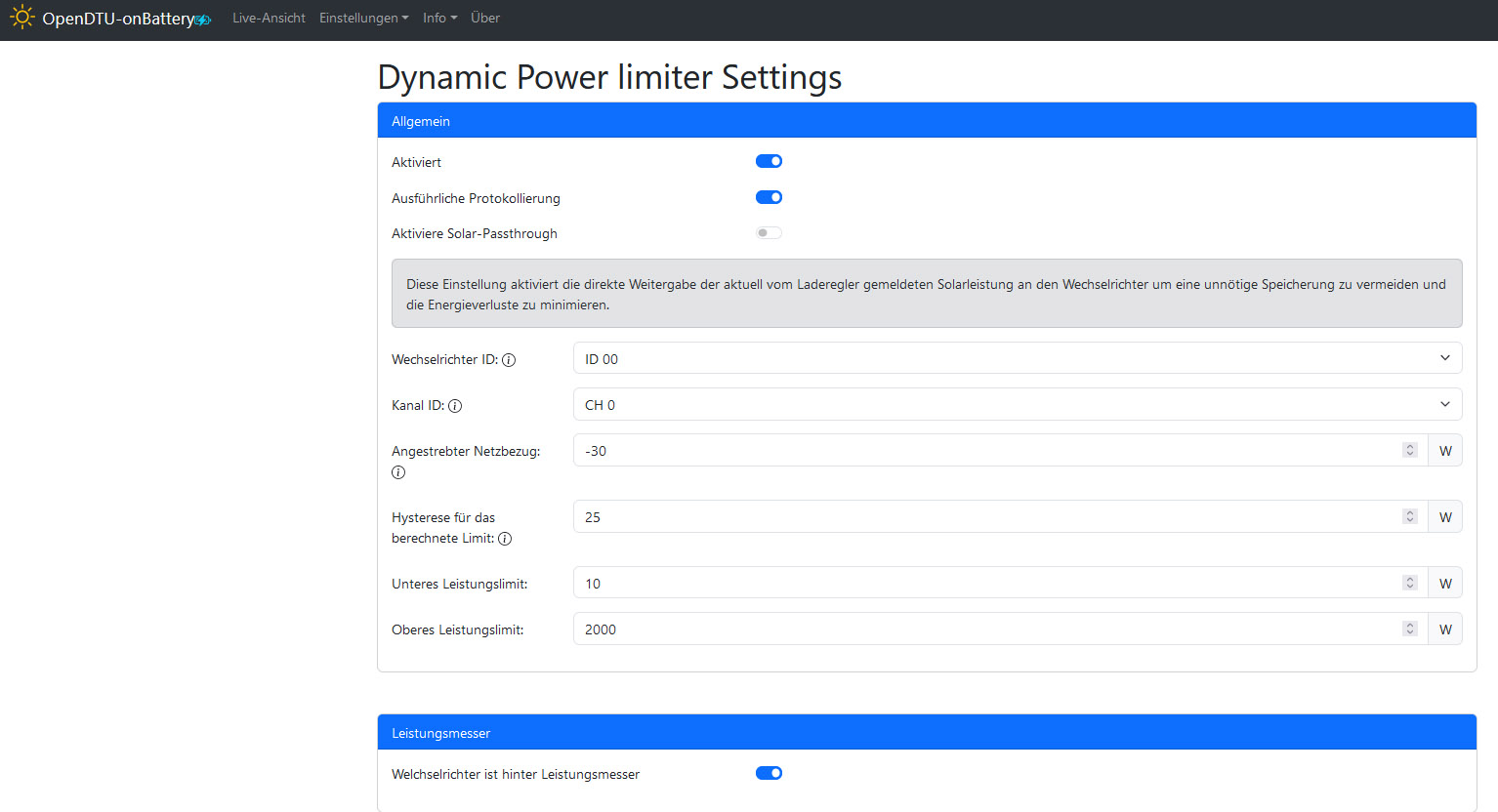Click info icon next to Kanal ID
The height and width of the screenshot is (812, 1498).
(x=455, y=406)
